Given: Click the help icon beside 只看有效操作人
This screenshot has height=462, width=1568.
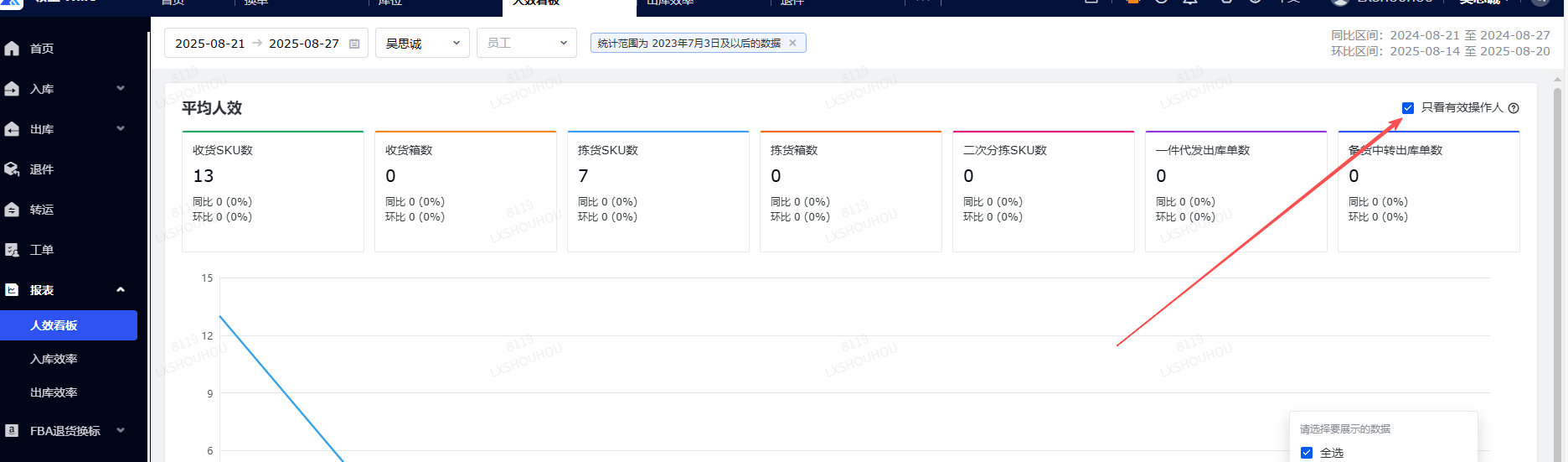Looking at the screenshot, I should [1514, 108].
